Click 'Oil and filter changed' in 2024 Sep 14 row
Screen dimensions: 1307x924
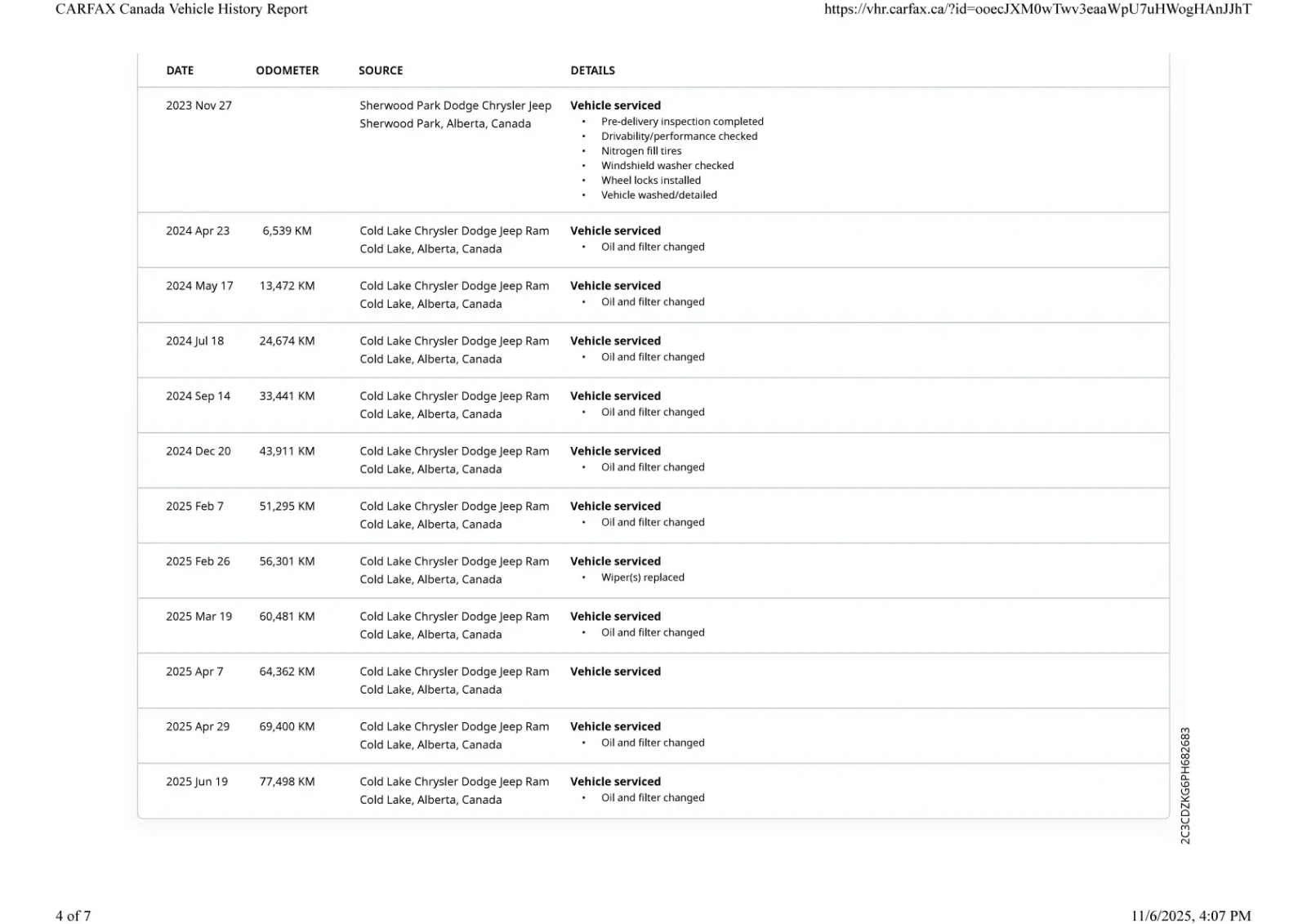tap(653, 412)
